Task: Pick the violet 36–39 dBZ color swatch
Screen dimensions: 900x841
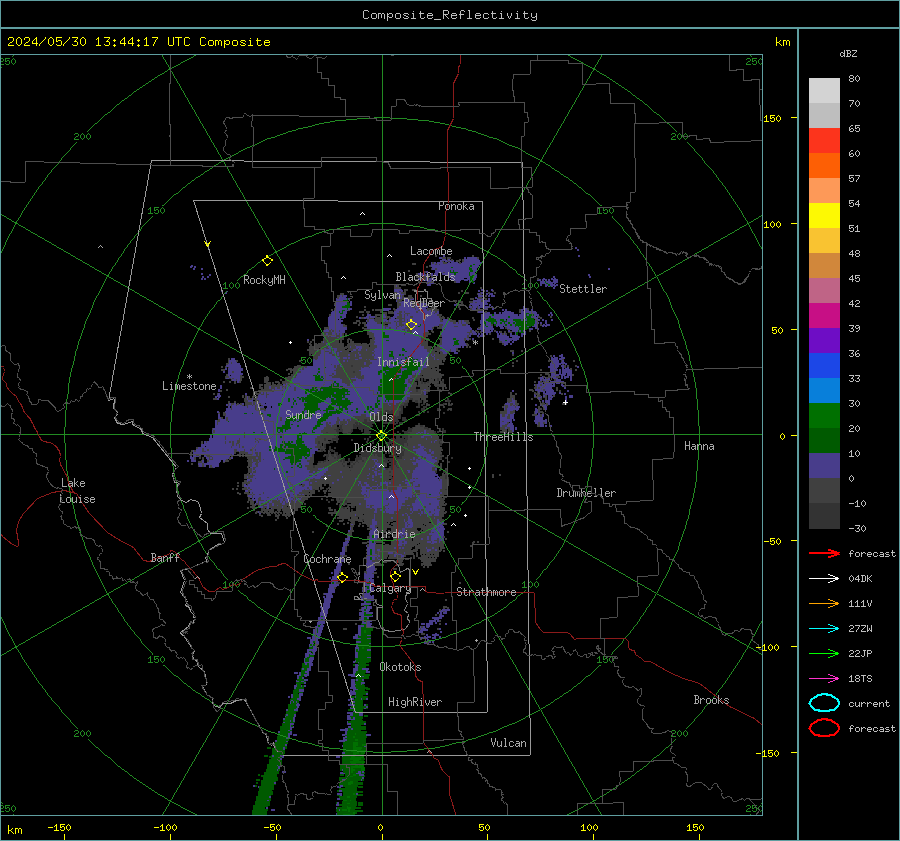Action: 824,341
